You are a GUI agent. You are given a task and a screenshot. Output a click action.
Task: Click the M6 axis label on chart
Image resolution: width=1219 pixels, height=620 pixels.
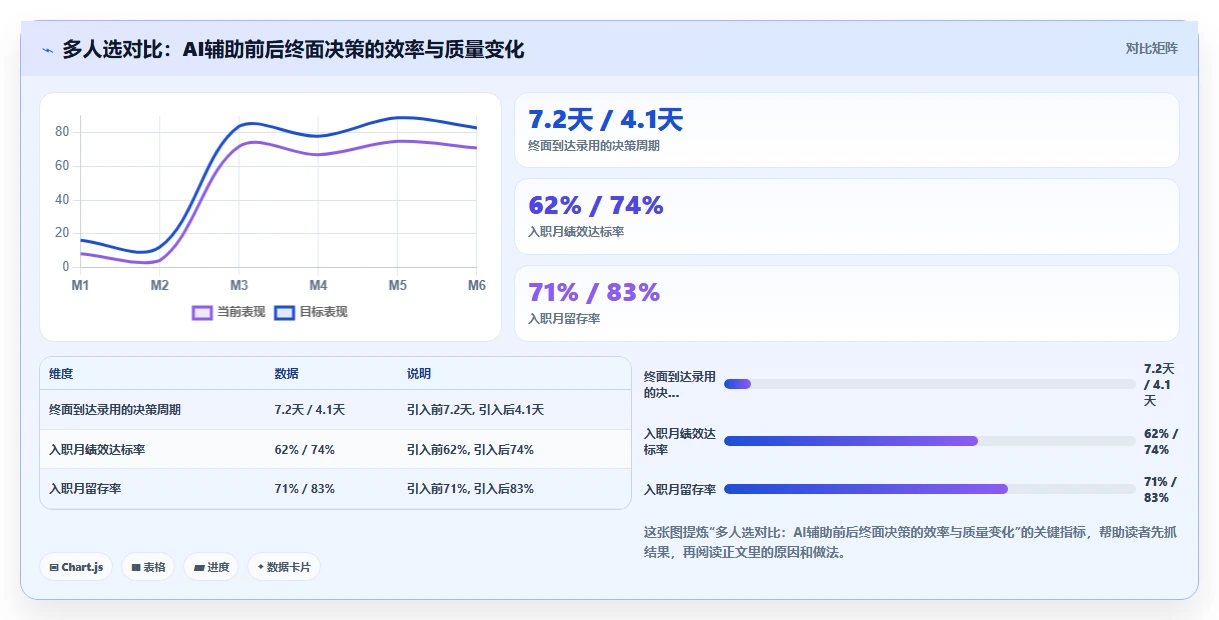click(x=476, y=286)
